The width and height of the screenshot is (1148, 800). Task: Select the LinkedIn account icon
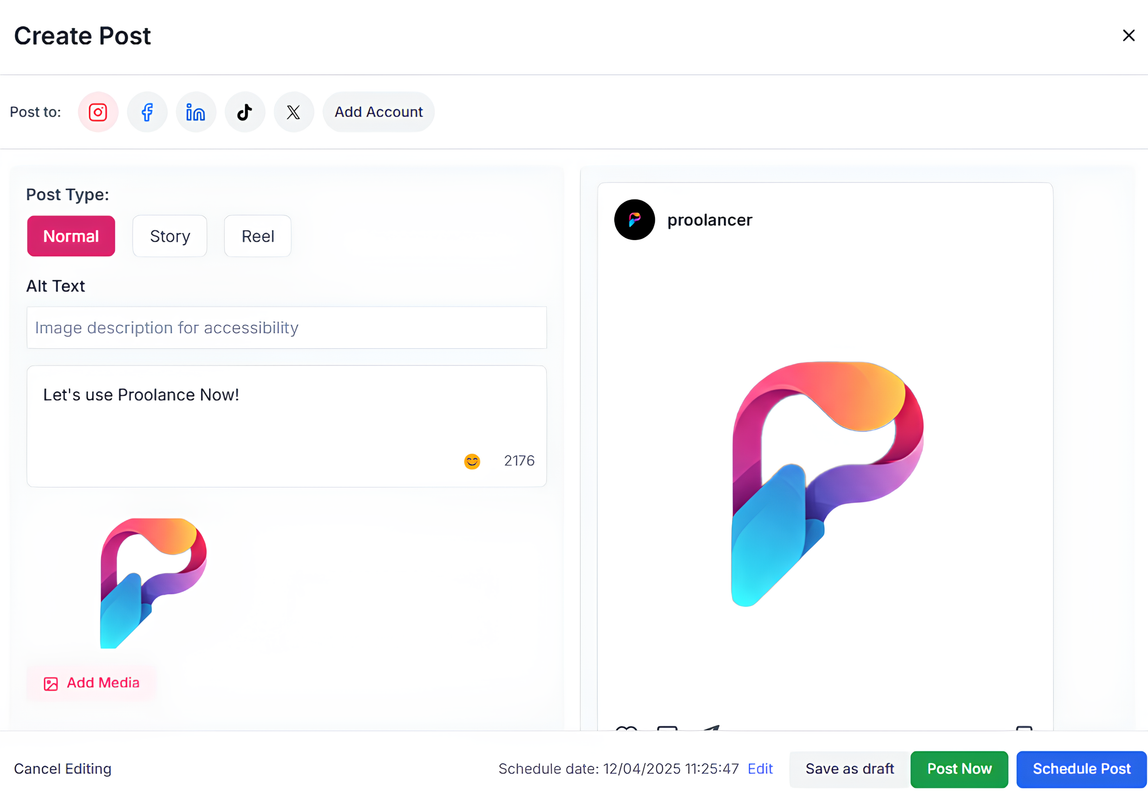click(195, 112)
